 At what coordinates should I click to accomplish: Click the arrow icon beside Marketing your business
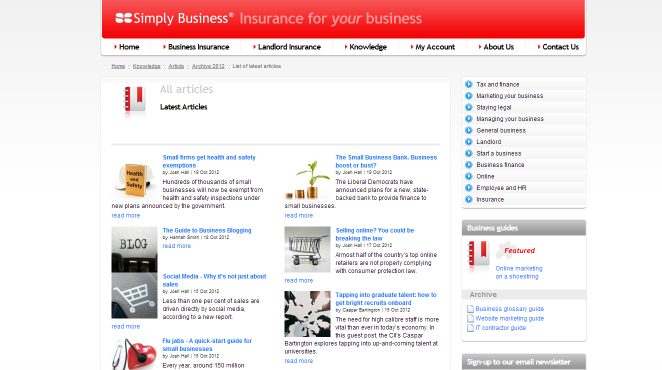[469, 96]
